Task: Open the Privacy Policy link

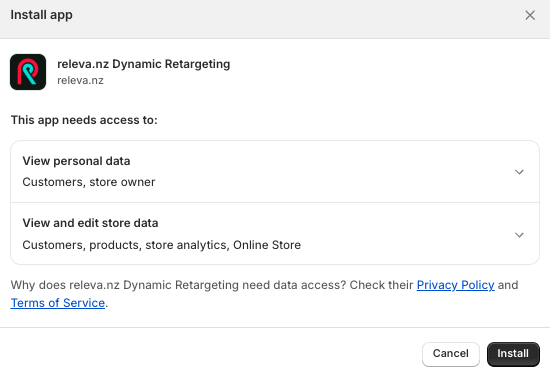Action: 455,285
